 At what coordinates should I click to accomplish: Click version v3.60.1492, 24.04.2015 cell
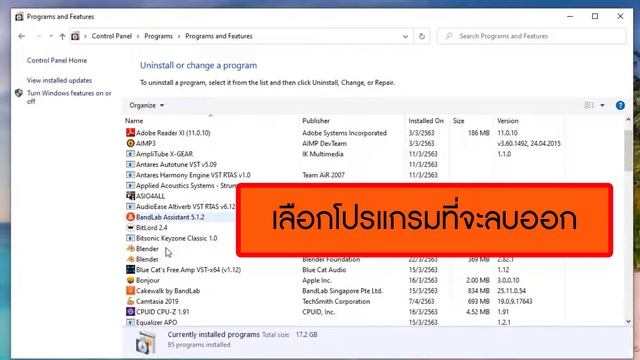click(x=529, y=143)
